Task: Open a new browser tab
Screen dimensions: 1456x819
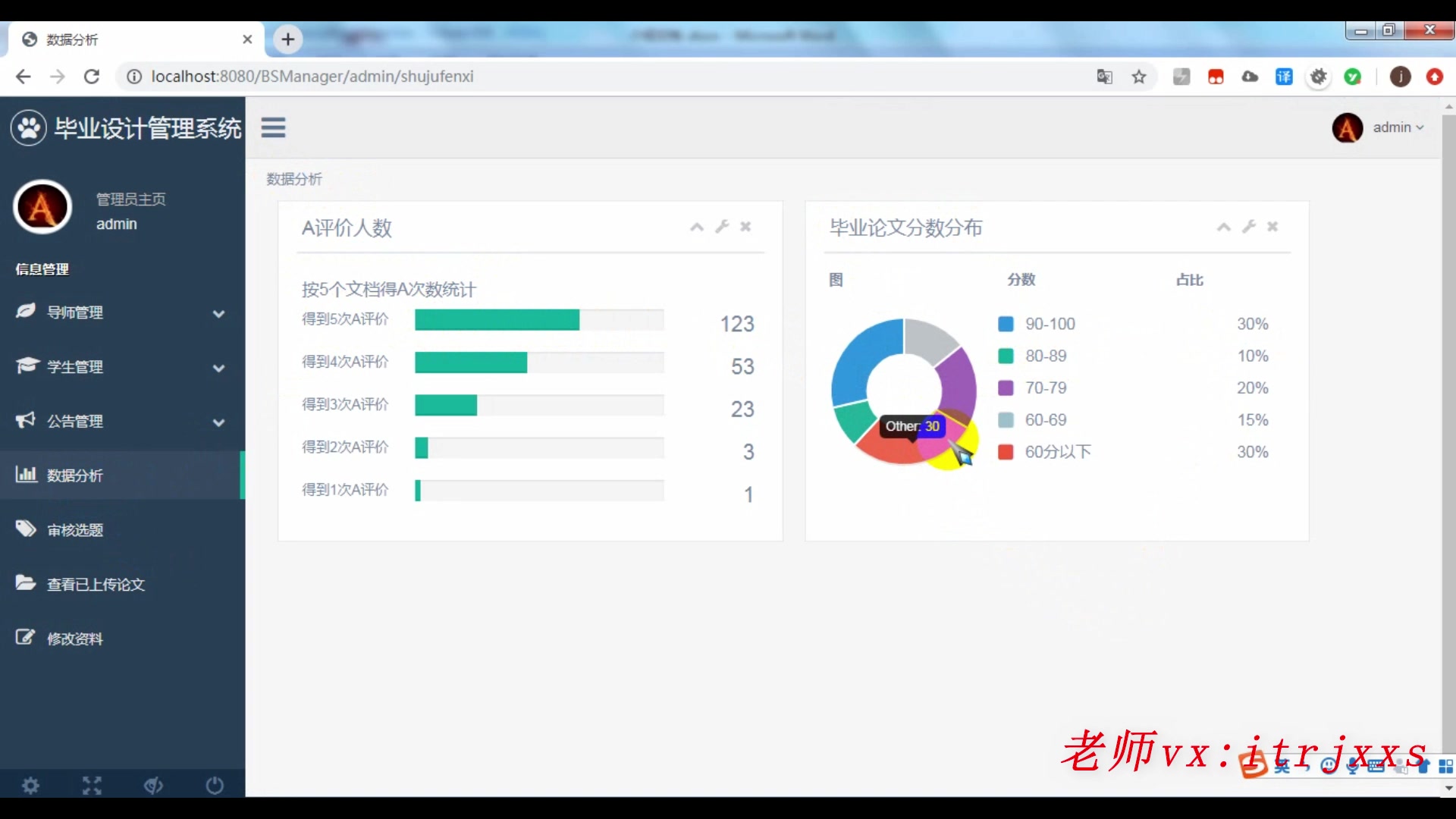Action: pos(288,39)
